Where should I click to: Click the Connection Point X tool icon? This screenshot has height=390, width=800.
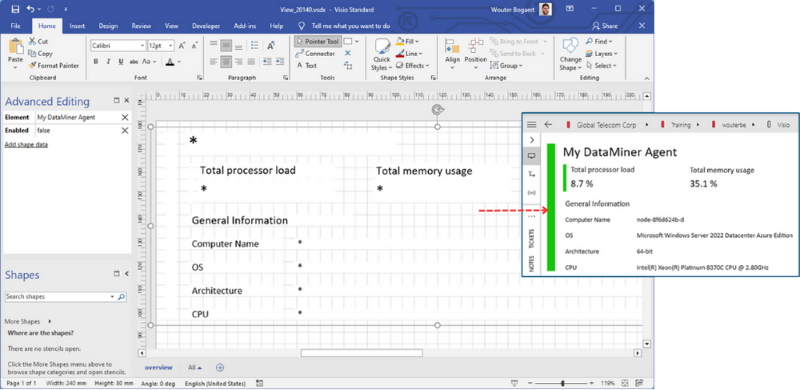click(348, 54)
